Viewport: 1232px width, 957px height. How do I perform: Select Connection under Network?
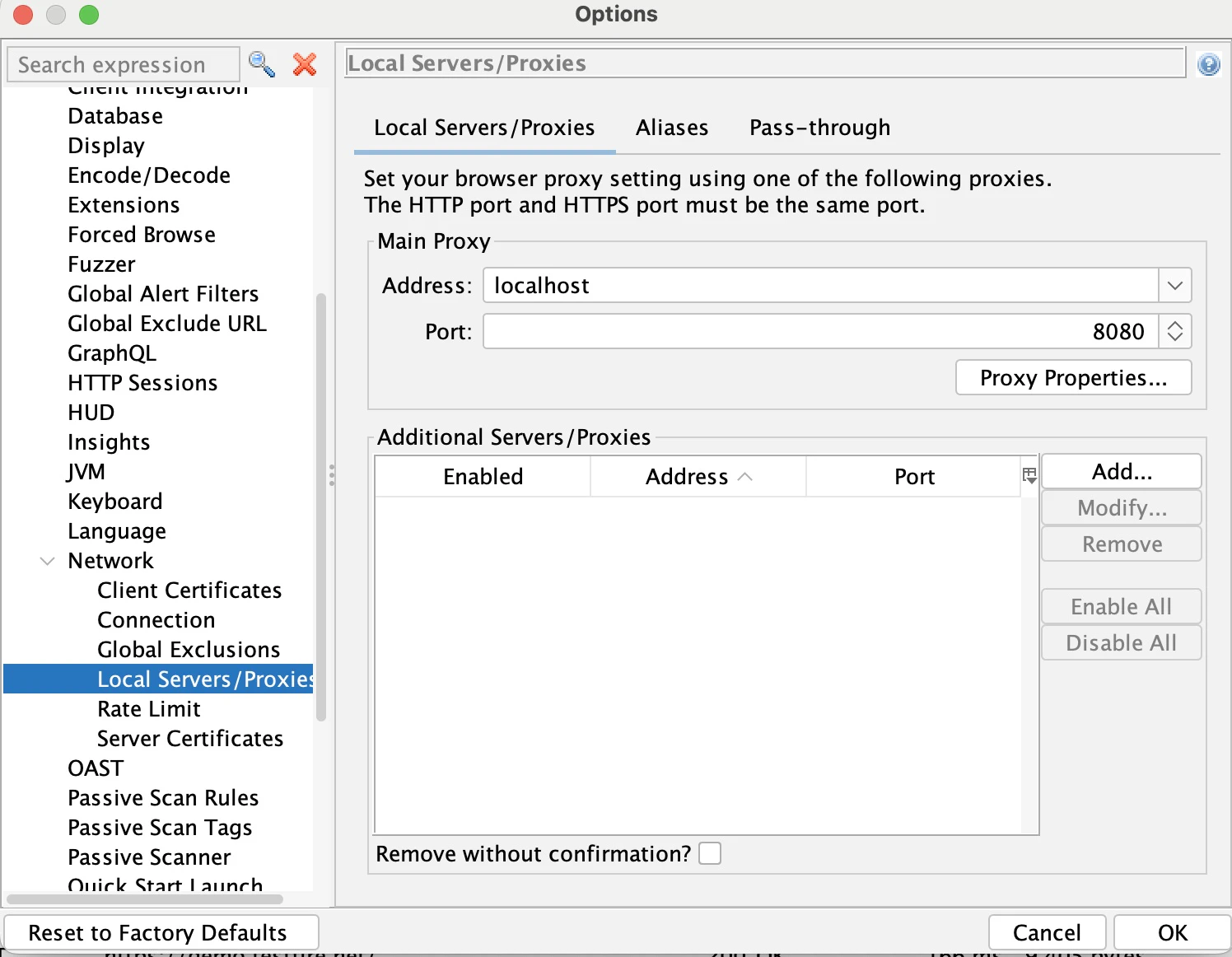156,620
